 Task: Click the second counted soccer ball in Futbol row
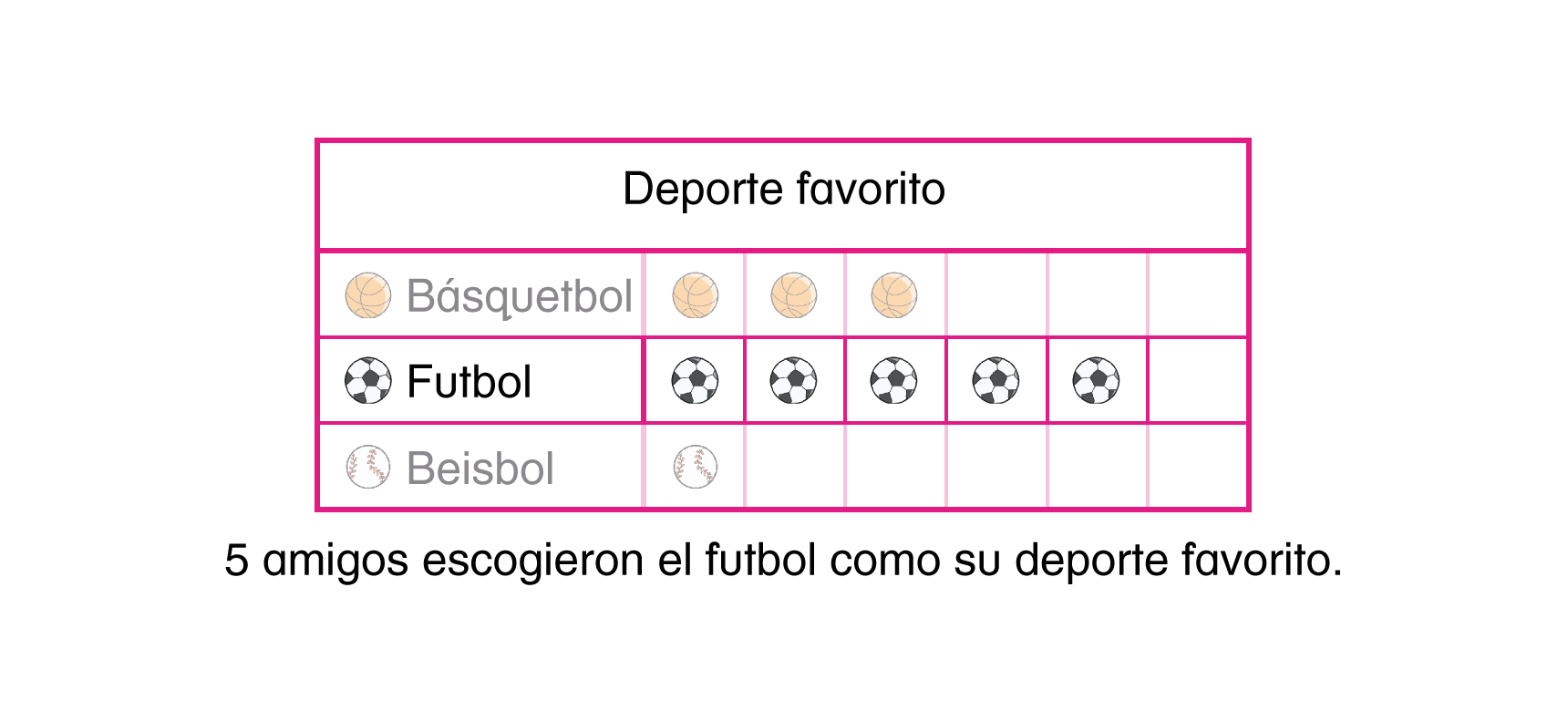(794, 381)
